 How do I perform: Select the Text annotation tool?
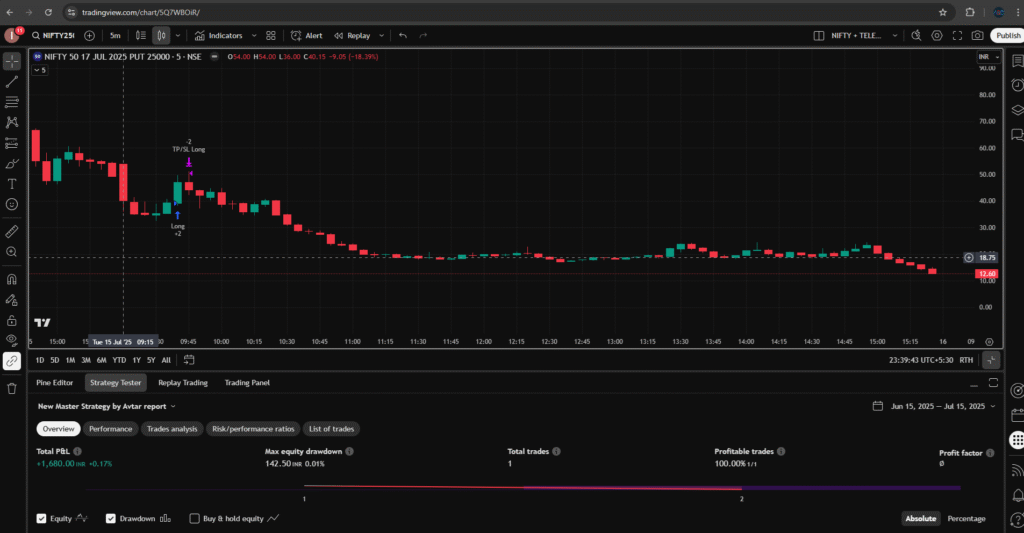(12, 184)
